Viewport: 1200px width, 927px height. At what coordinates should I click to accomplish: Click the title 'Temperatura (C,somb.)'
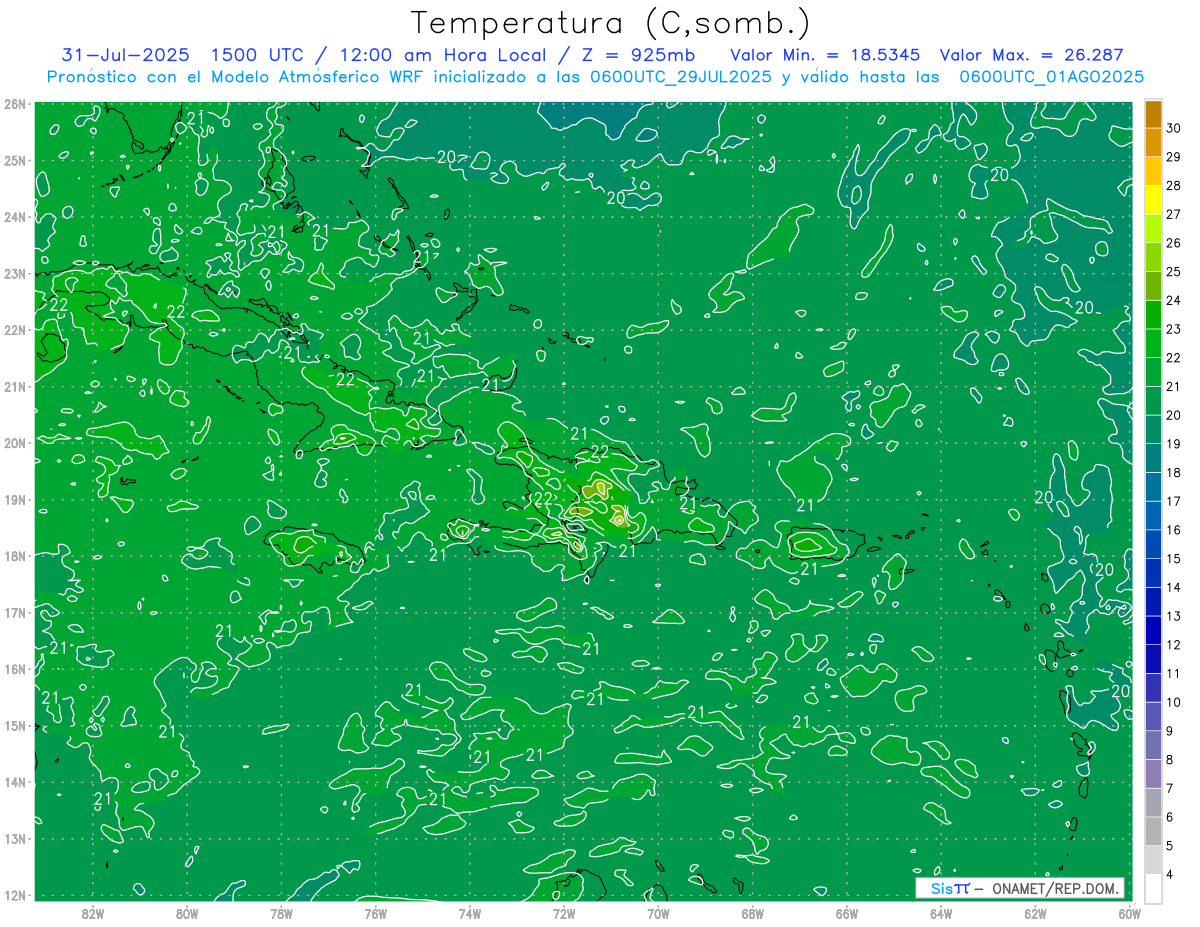coord(611,23)
